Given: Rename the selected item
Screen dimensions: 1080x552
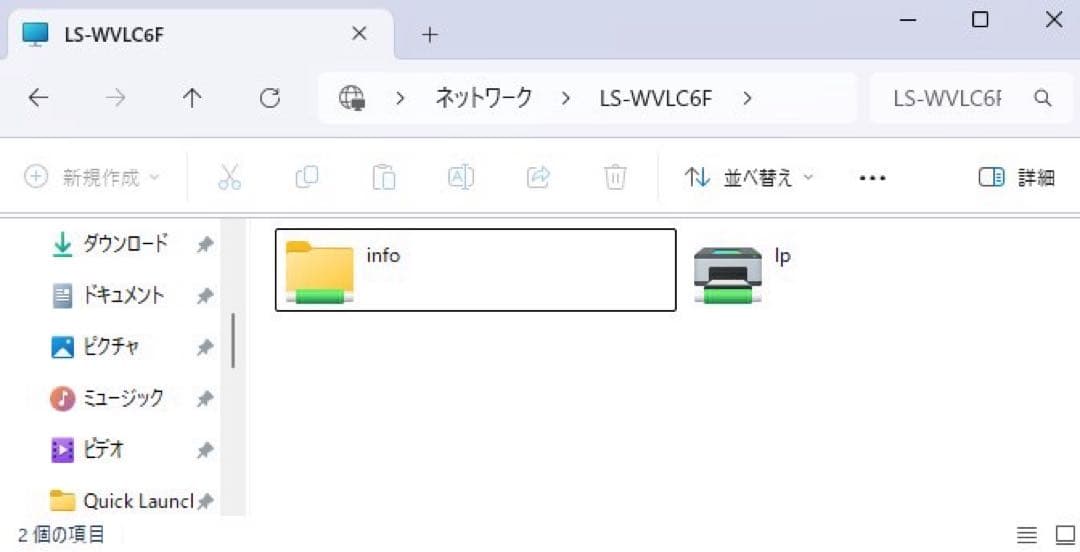Looking at the screenshot, I should [461, 177].
